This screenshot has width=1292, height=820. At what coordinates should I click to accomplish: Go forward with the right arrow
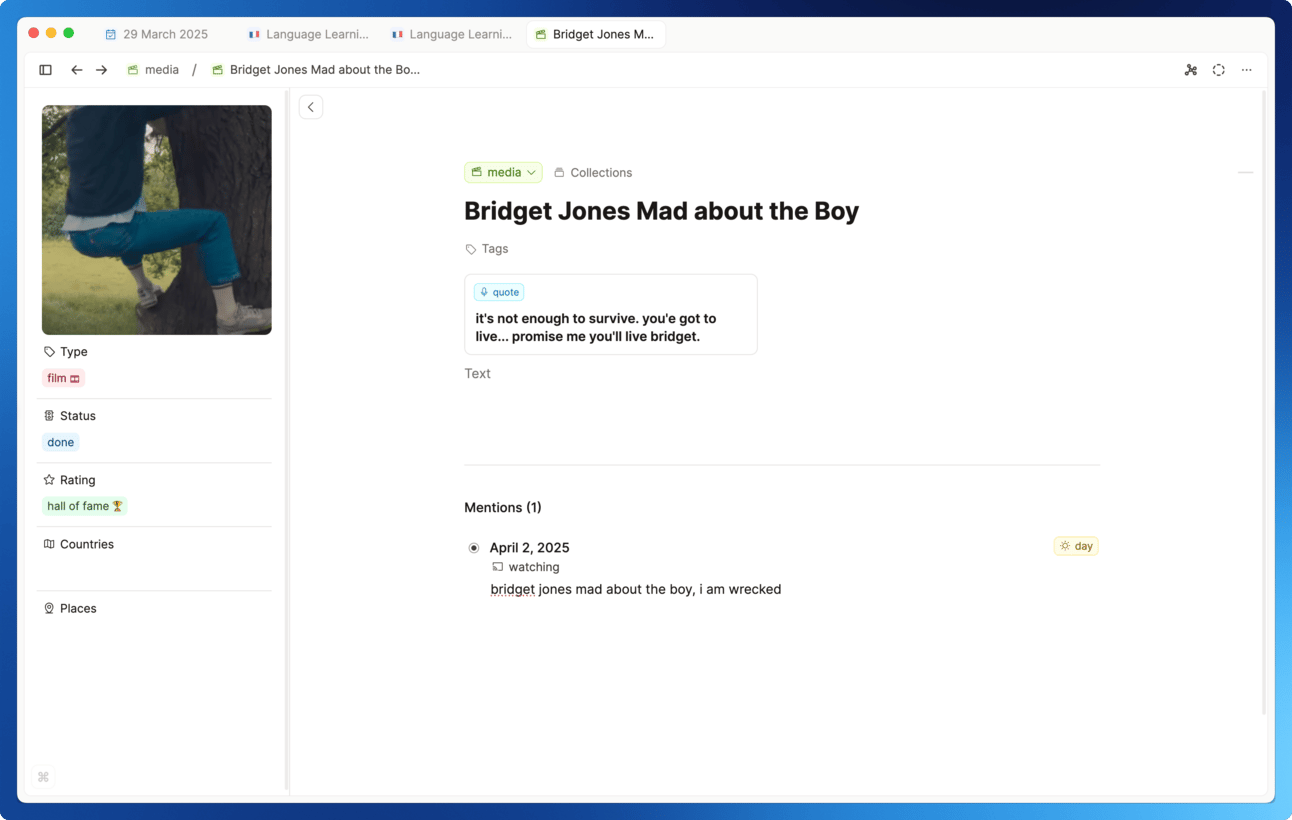(x=101, y=70)
